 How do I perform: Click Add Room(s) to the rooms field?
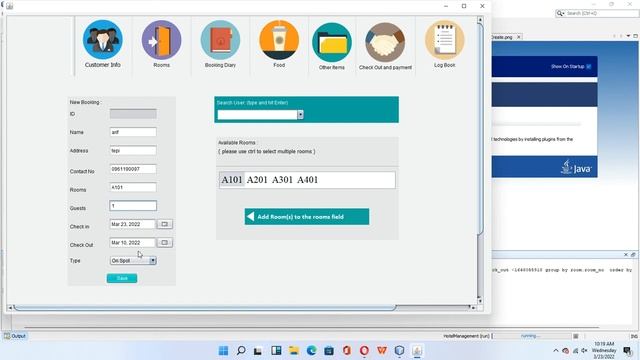(307, 217)
